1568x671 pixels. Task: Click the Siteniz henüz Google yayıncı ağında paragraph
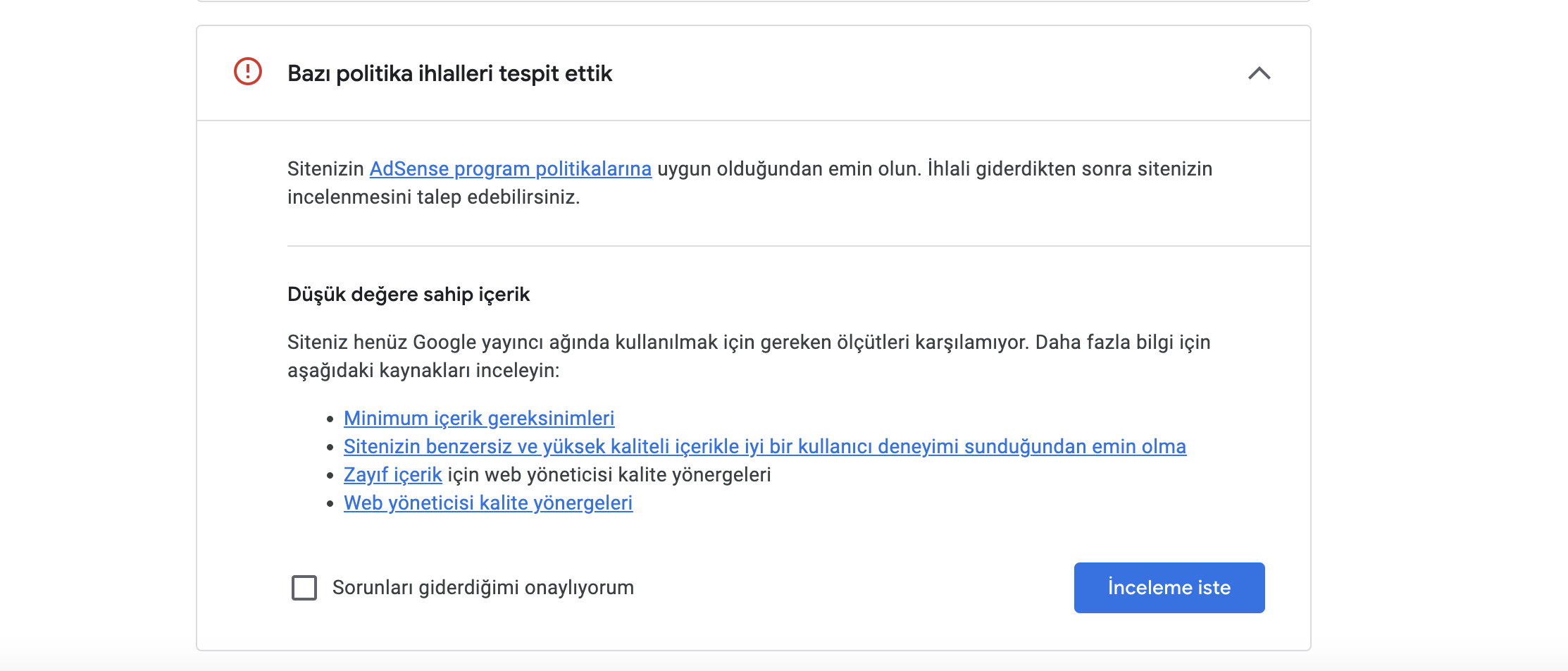[x=749, y=357]
